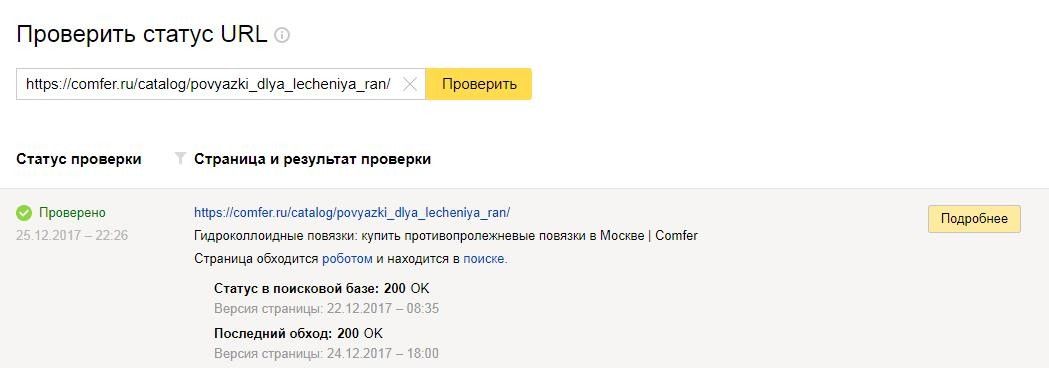The width and height of the screenshot is (1049, 368).
Task: Click Версия страницы 22.12.2017 – 08:35 text
Action: [326, 309]
